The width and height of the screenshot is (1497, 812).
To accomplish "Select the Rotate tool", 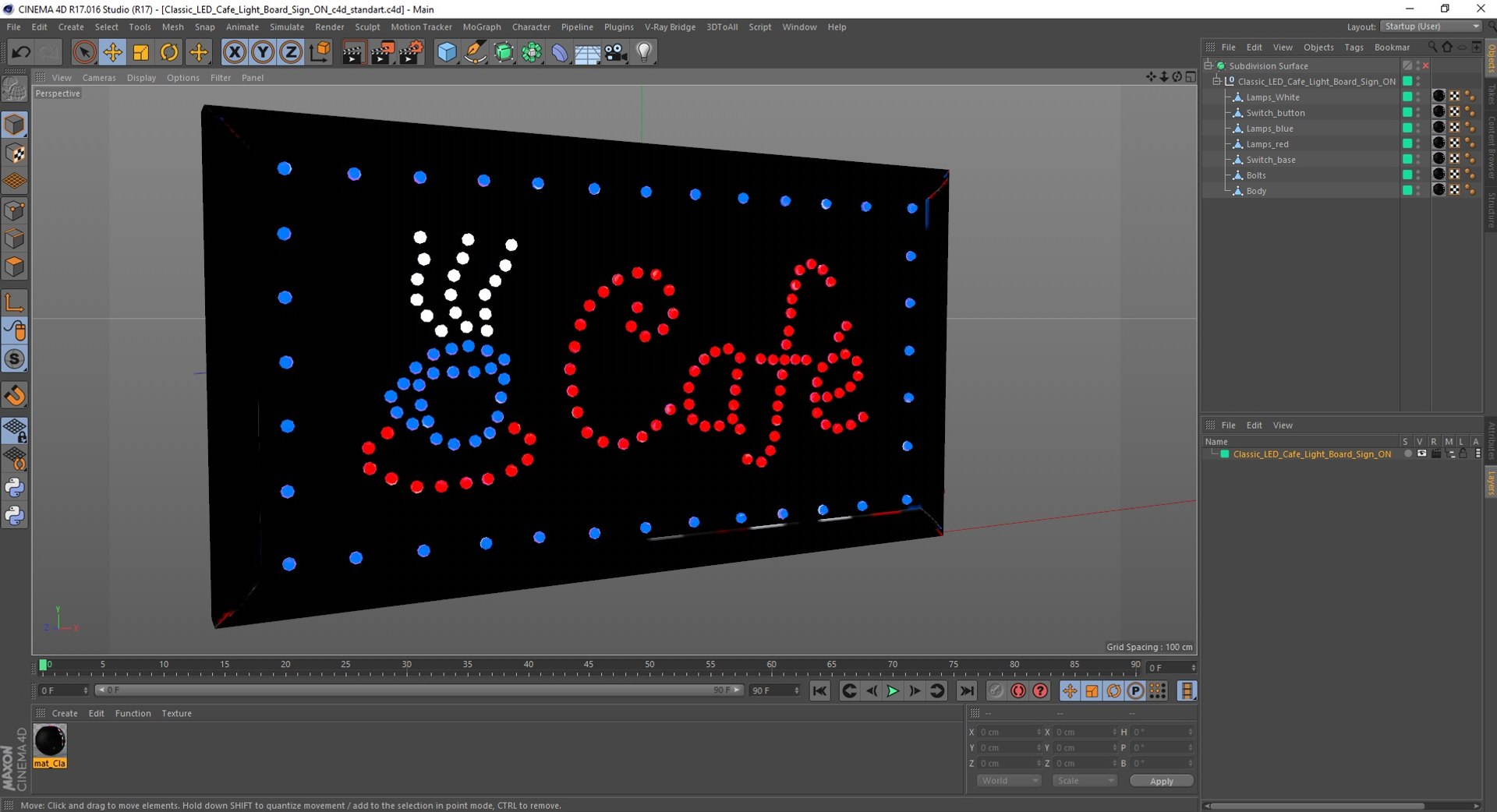I will (169, 52).
